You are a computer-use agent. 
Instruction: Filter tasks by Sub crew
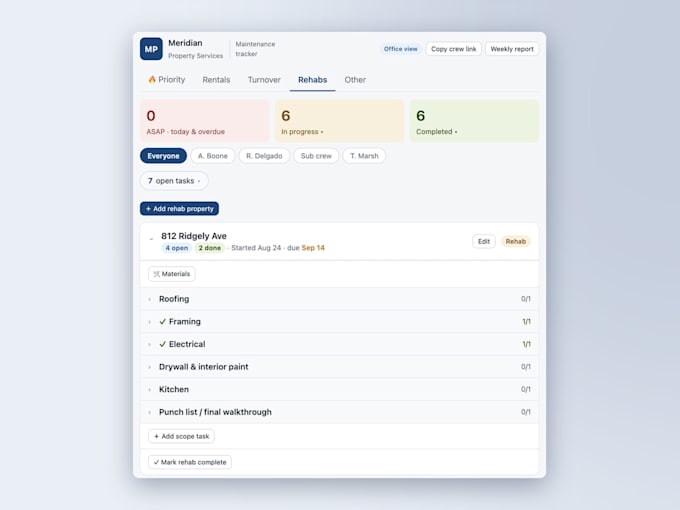(x=316, y=156)
